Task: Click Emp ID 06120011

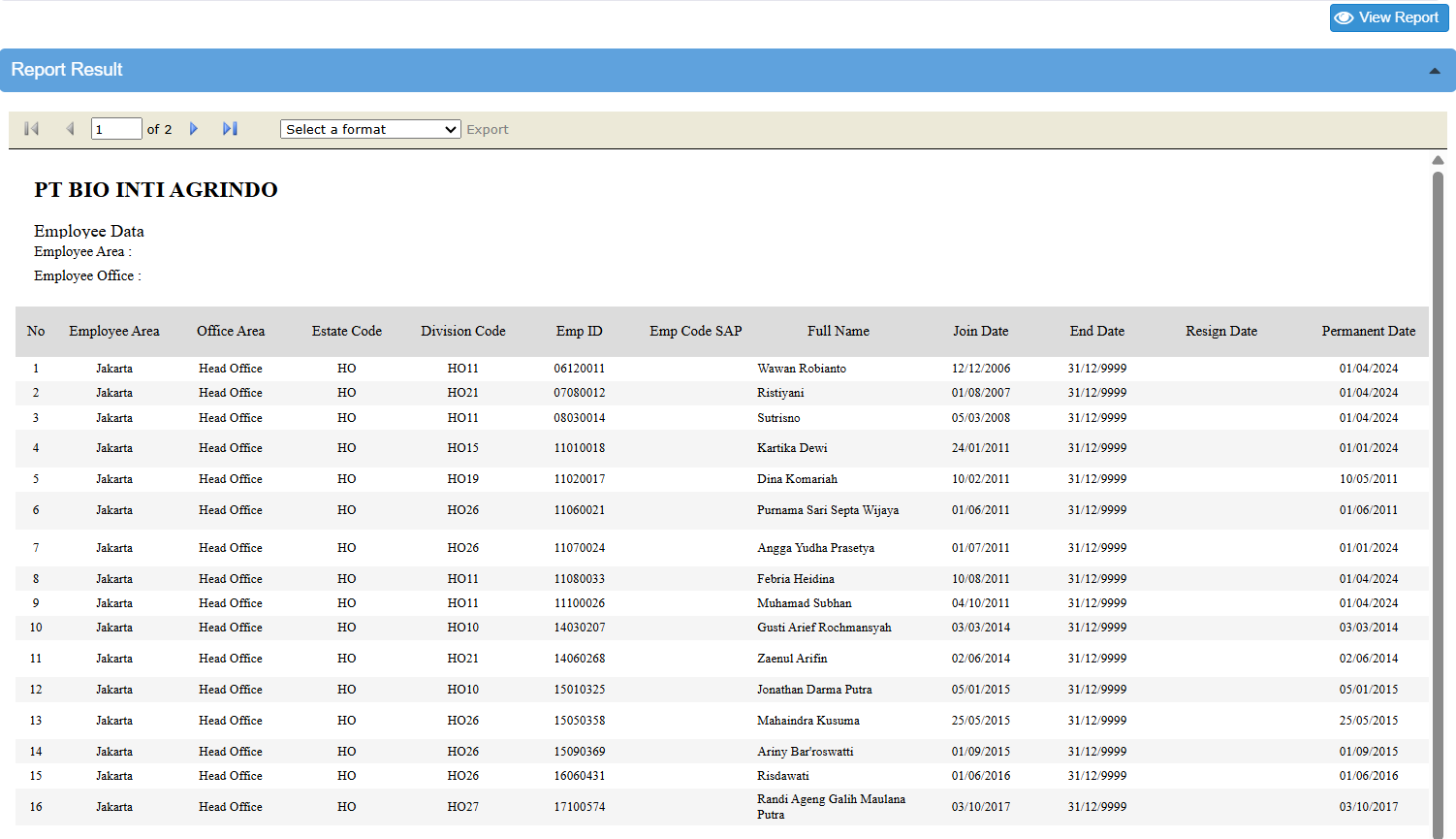Action: 580,369
